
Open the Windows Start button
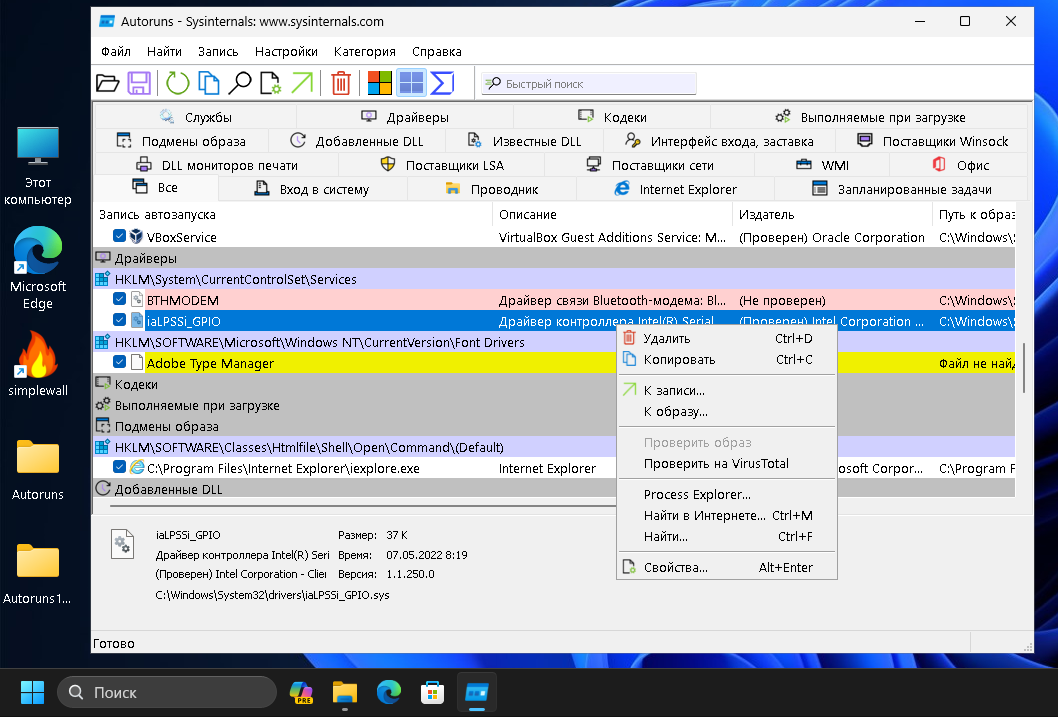click(x=32, y=692)
